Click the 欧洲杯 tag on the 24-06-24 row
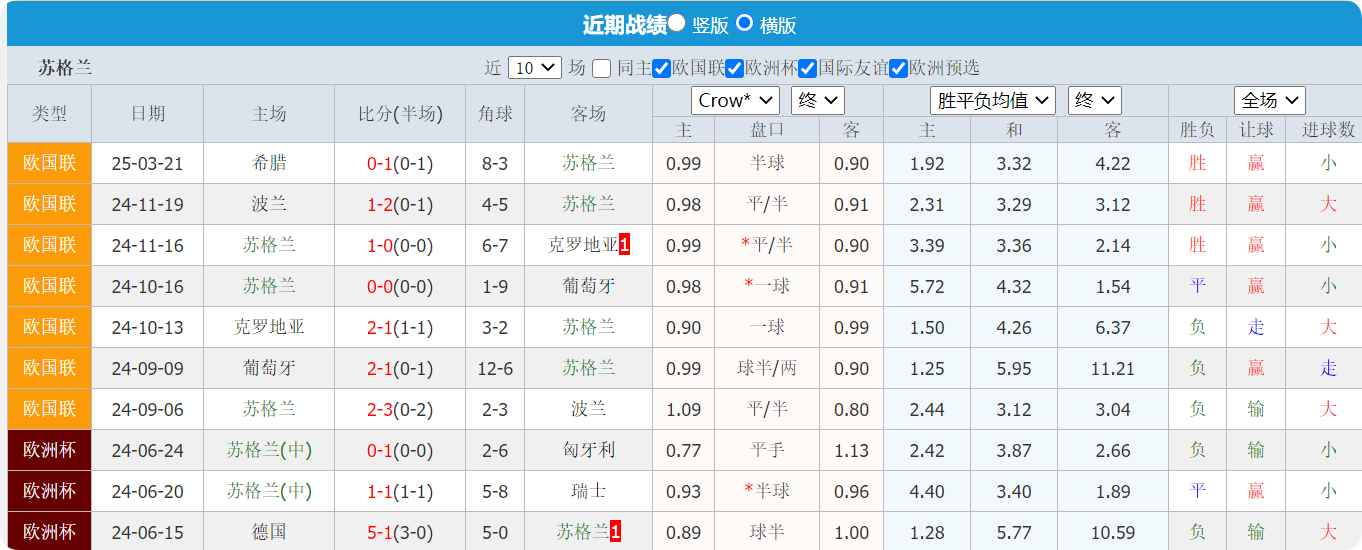This screenshot has height=550, width=1362. 49,450
